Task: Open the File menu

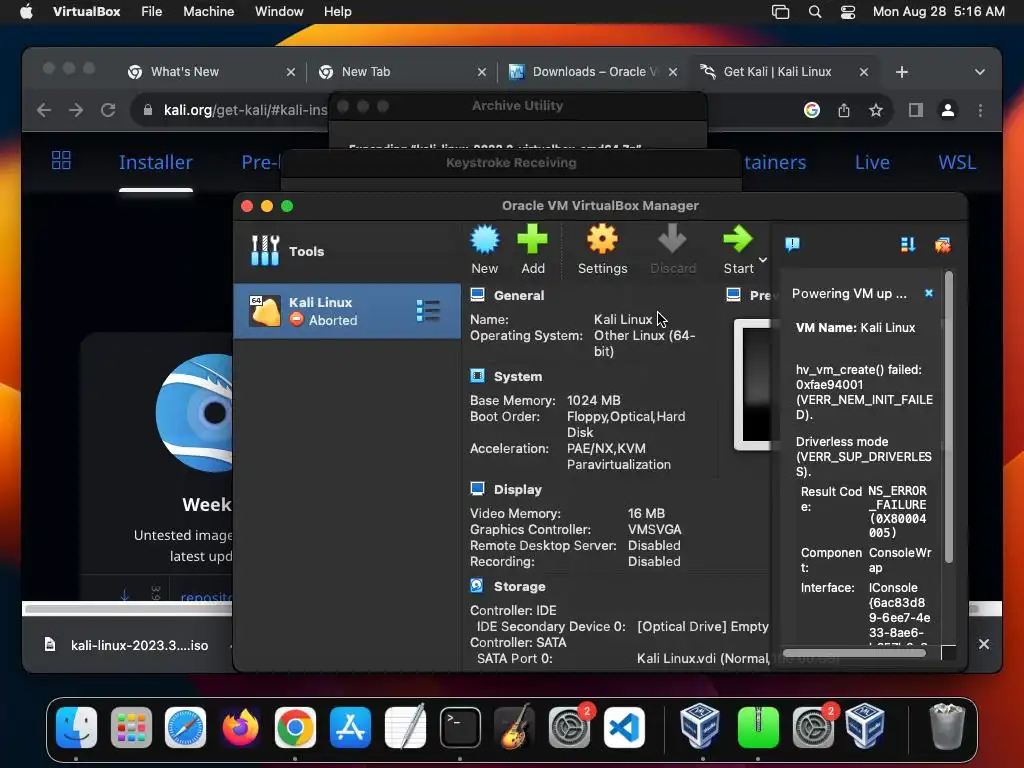Action: (x=152, y=12)
